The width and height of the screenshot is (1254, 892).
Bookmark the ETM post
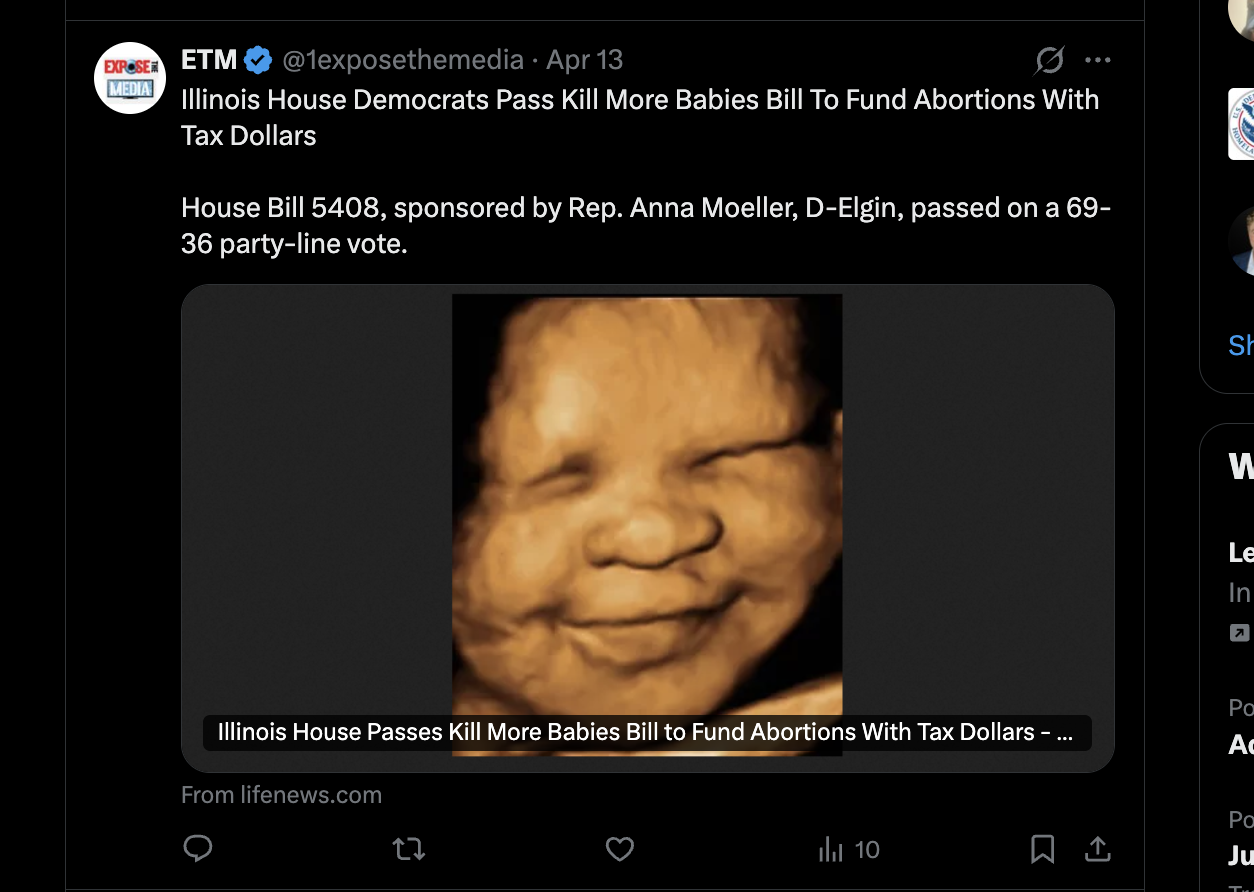tap(1042, 849)
